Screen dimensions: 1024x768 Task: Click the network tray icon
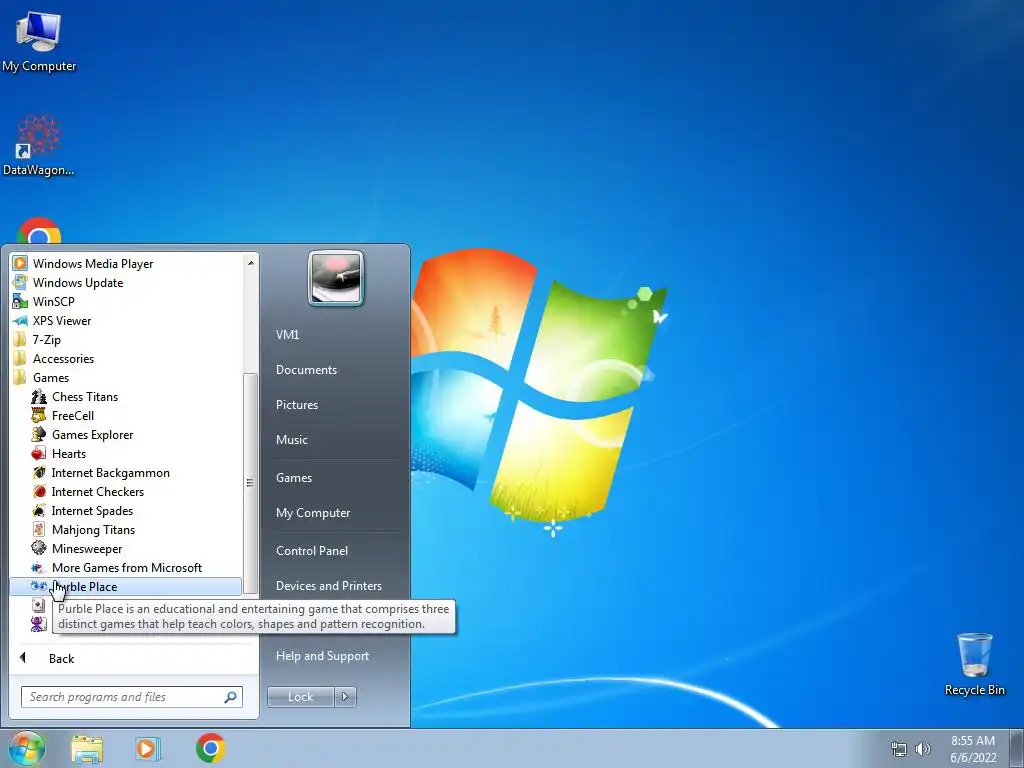click(899, 749)
